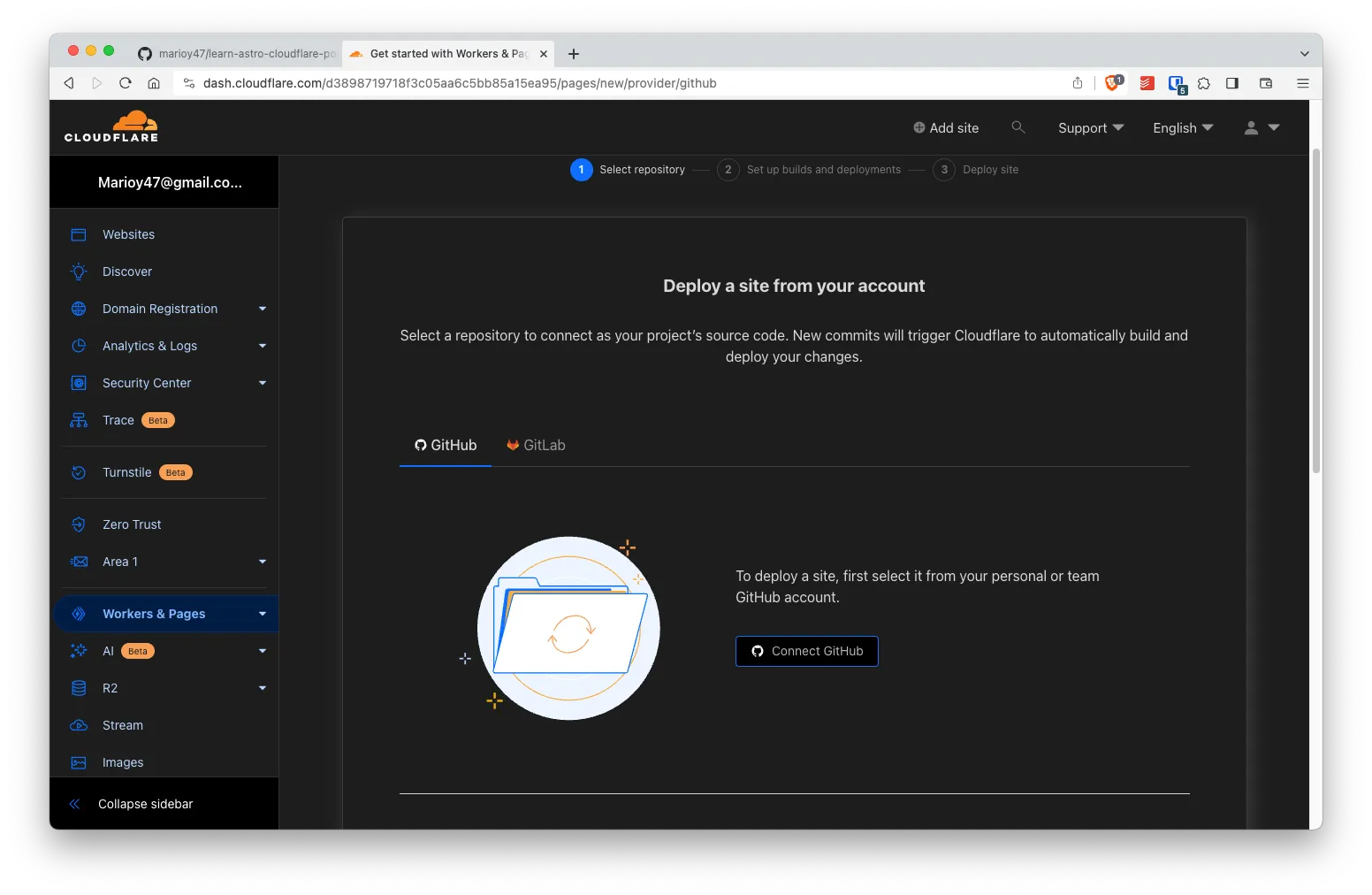The width and height of the screenshot is (1372, 895).
Task: Open the extensions puzzle icon
Action: pos(1204,83)
